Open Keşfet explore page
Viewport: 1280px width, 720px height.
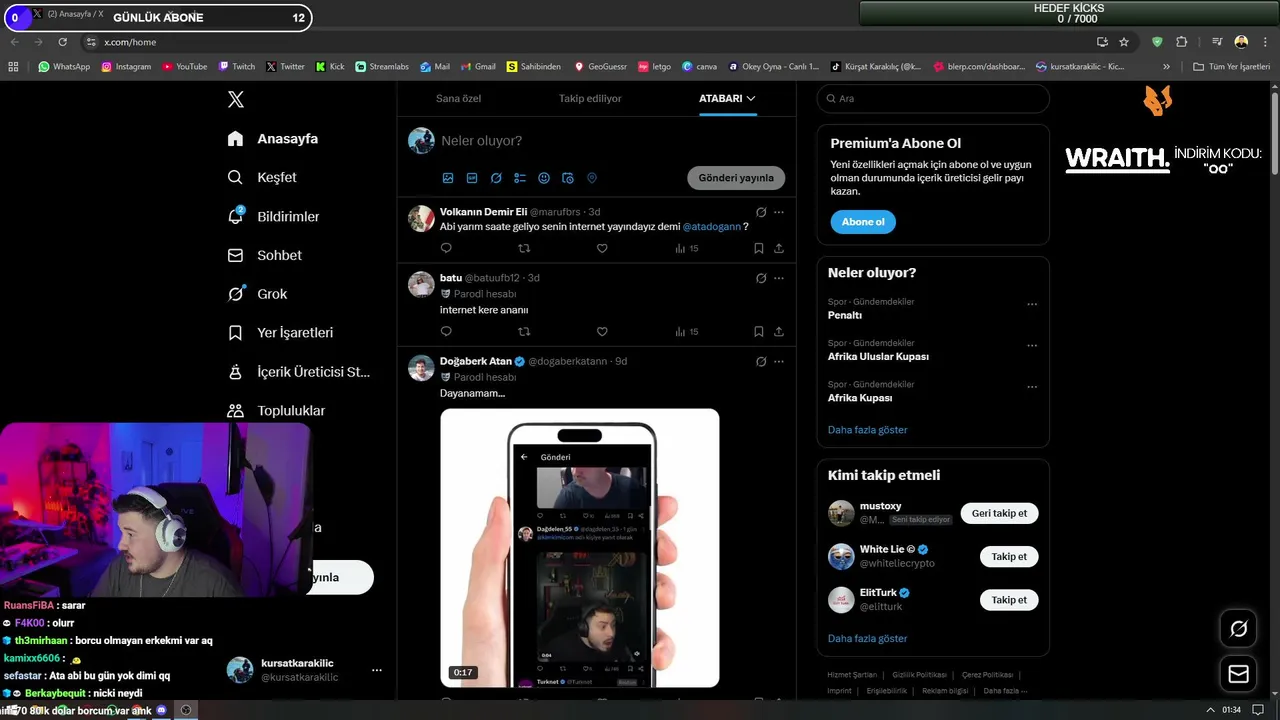(x=262, y=177)
